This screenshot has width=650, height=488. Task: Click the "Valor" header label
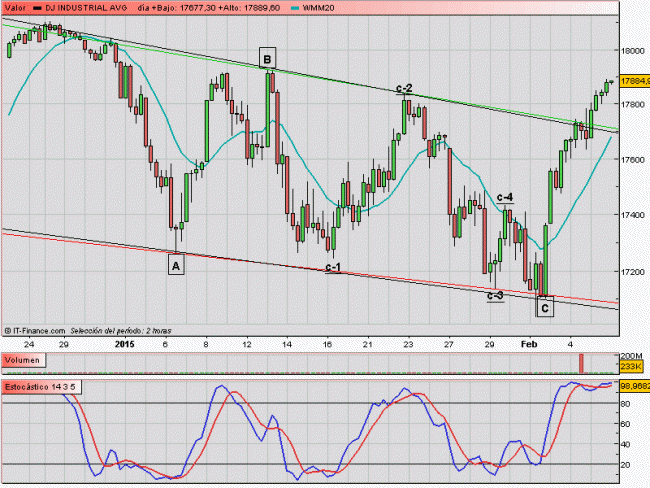pos(15,8)
